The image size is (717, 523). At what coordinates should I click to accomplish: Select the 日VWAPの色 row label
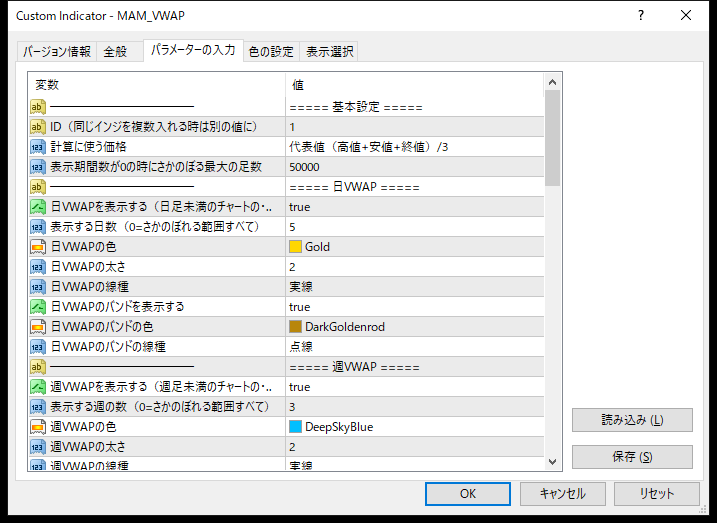pos(83,247)
